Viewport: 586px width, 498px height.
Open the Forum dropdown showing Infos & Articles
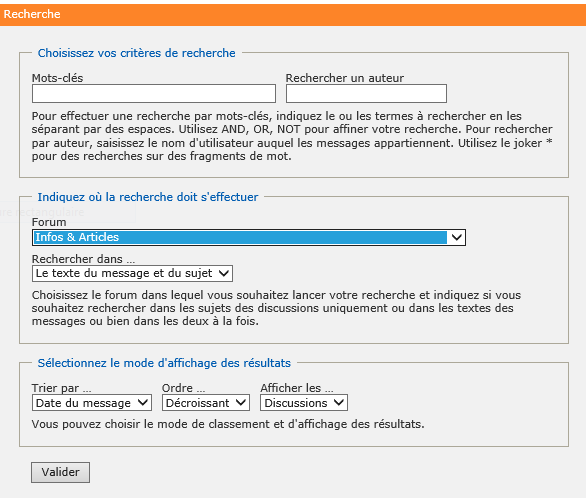point(249,238)
